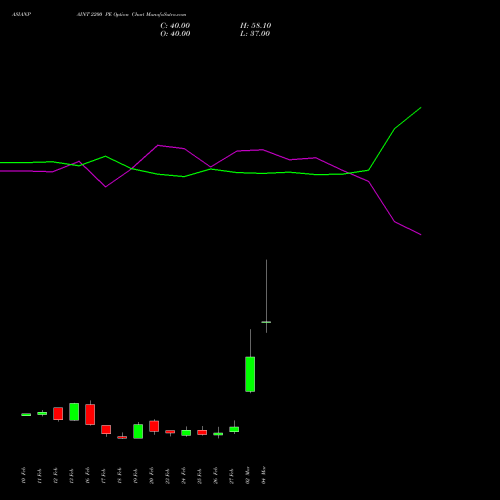Click the green 24 Feb candle
The image size is (500, 500).
pos(186,433)
